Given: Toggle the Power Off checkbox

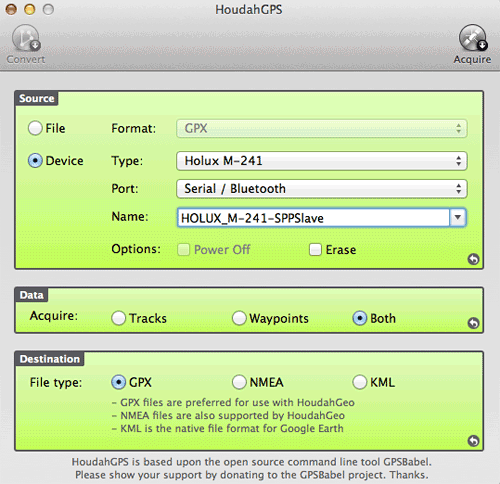Looking at the screenshot, I should click(183, 249).
